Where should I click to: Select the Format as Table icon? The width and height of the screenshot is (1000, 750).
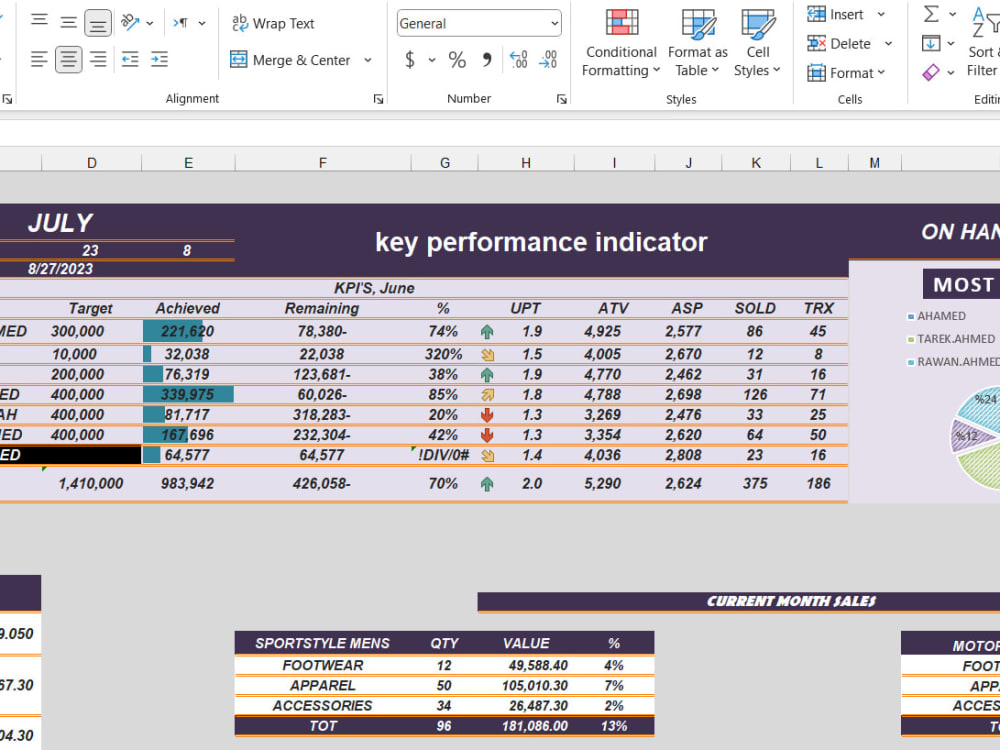[697, 44]
